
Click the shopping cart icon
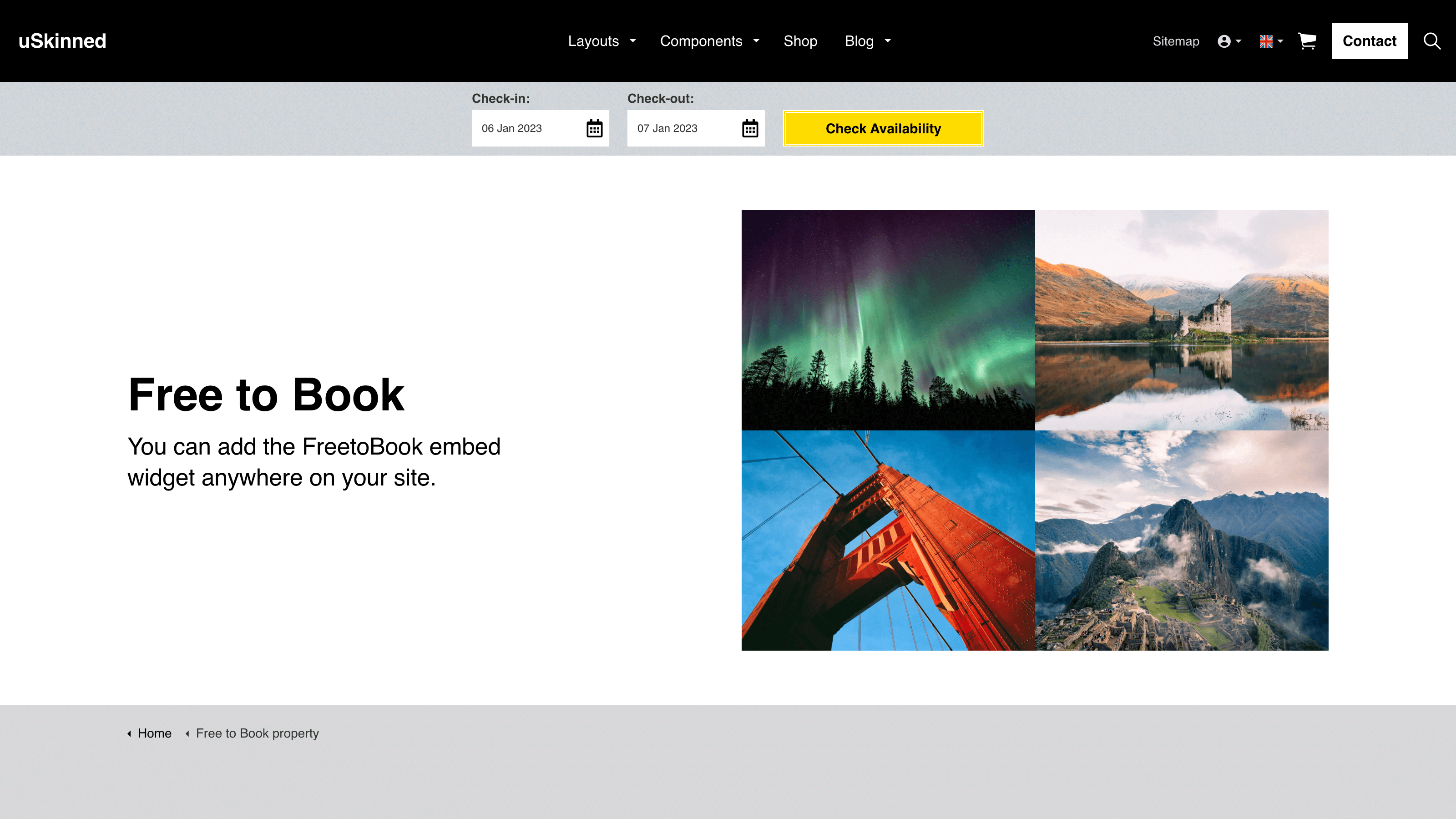pos(1307,41)
